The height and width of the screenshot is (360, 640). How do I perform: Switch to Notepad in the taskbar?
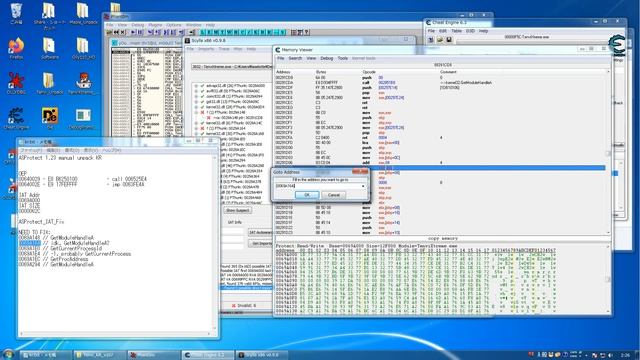click(46, 355)
